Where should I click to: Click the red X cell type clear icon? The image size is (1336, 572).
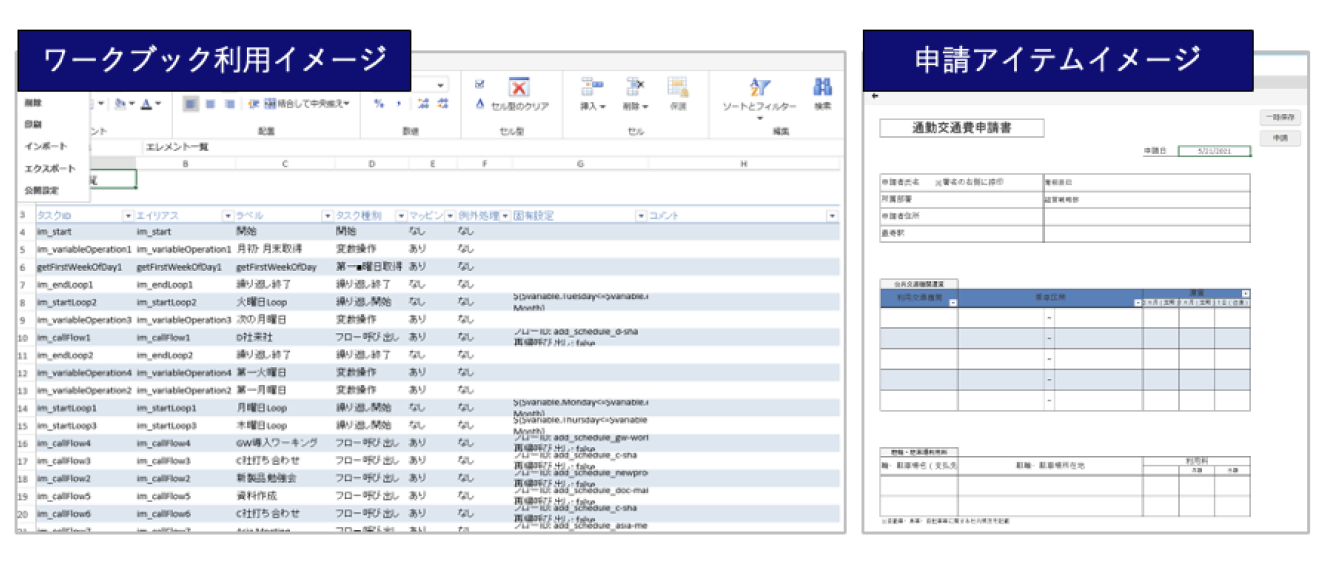[519, 86]
